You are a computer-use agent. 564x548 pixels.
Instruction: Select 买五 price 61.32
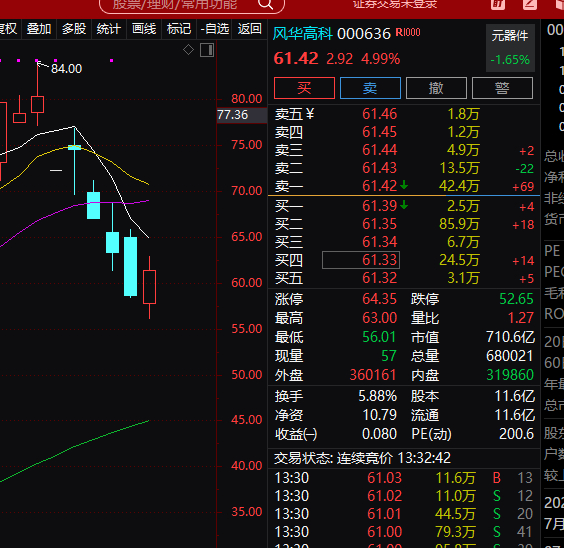[x=379, y=278]
